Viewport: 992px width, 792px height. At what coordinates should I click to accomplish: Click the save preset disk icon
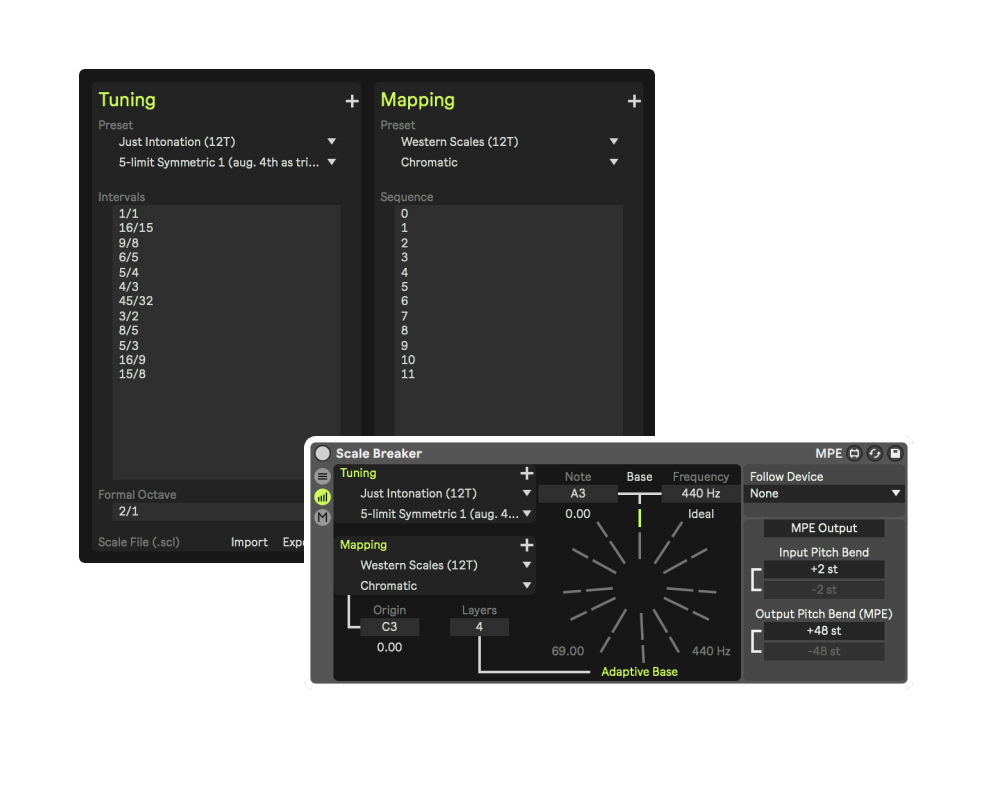pyautogui.click(x=895, y=453)
